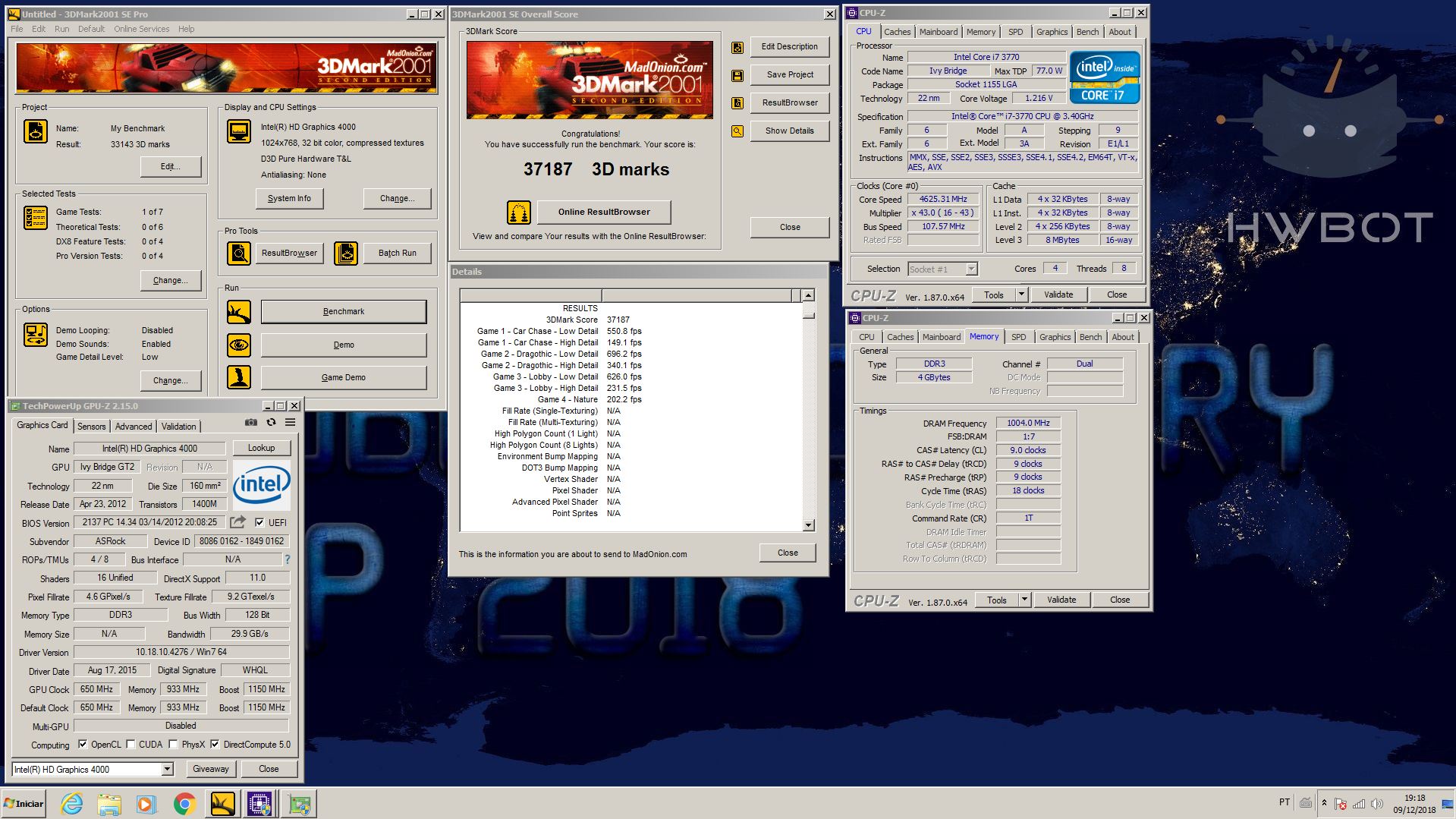Click the Validation tab in GPU-Z
Viewport: 1456px width, 819px height.
pos(178,426)
